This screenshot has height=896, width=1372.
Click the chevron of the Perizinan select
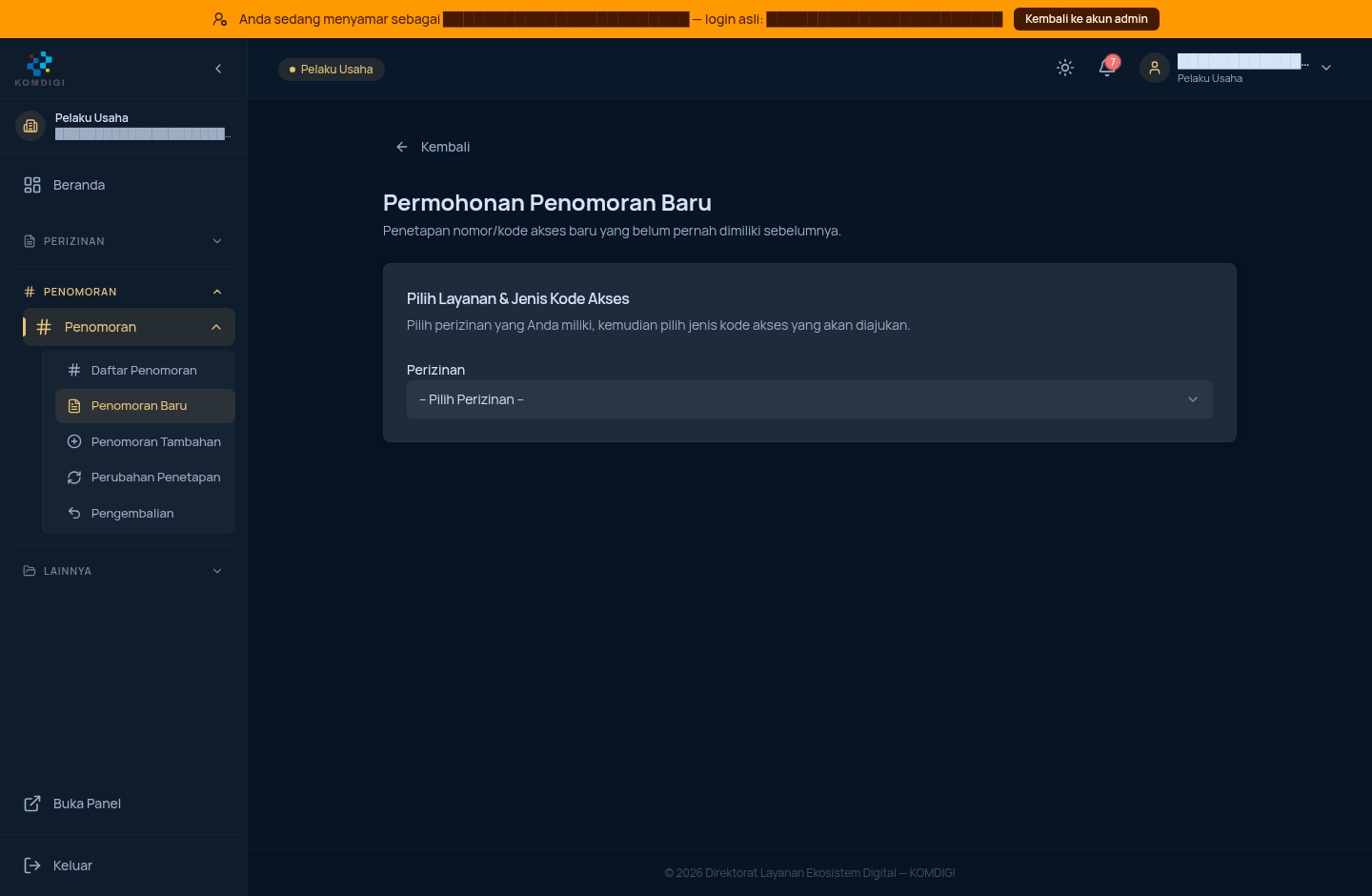(x=1193, y=399)
